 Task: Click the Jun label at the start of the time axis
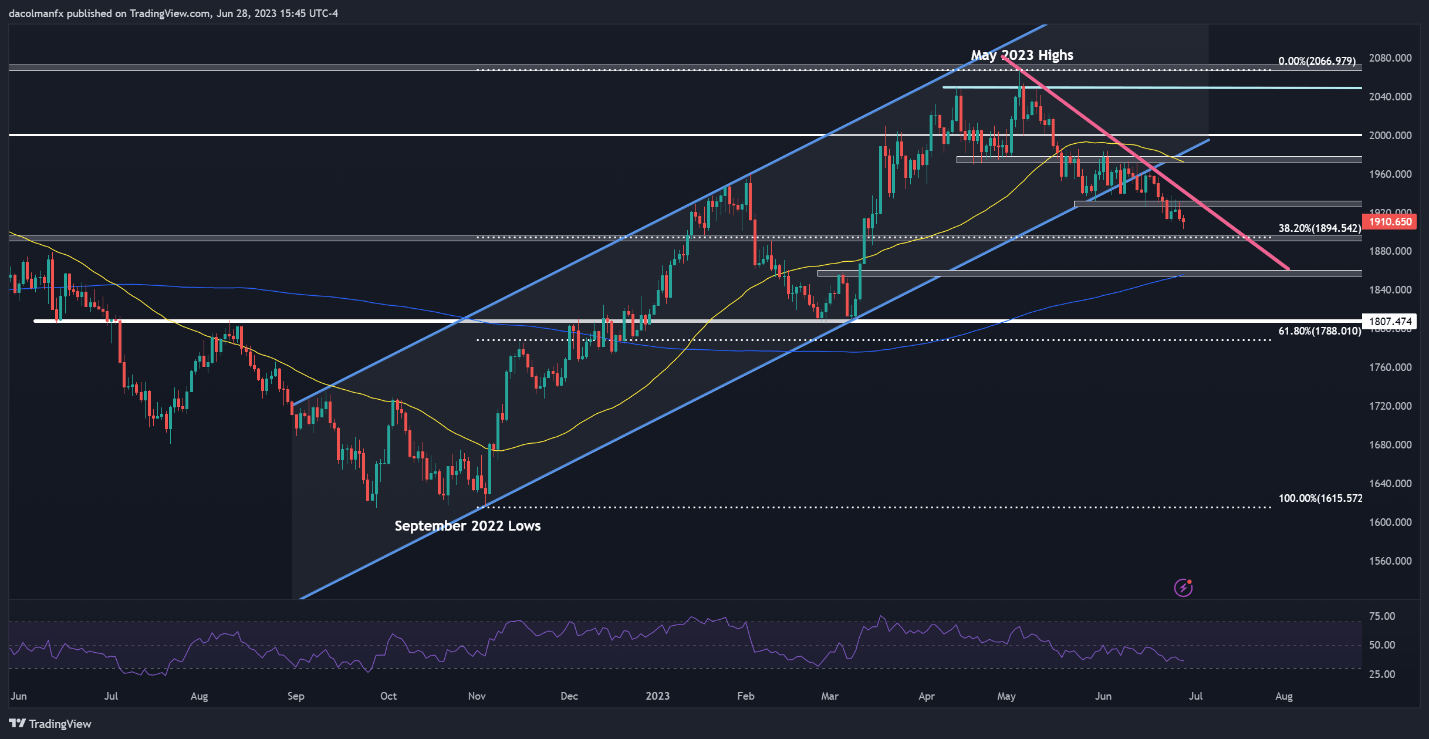pyautogui.click(x=18, y=695)
